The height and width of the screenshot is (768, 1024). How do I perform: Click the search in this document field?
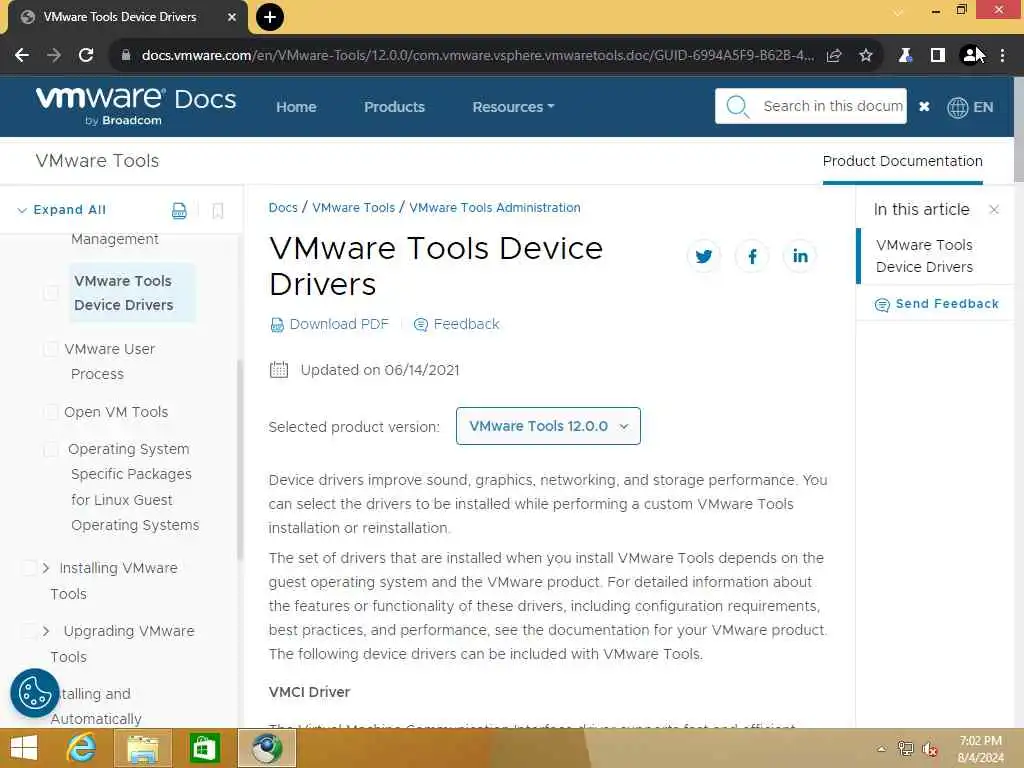tap(811, 106)
